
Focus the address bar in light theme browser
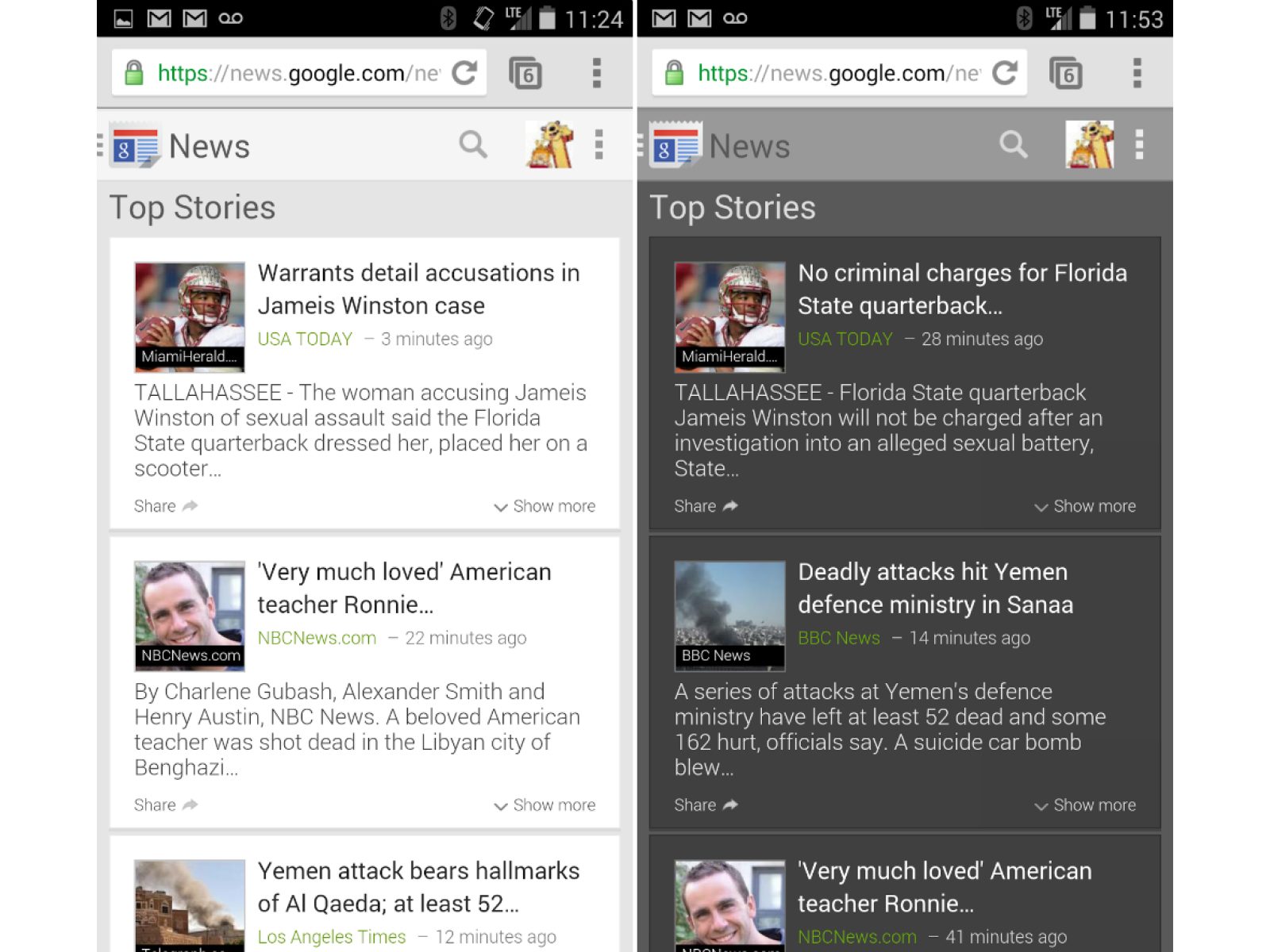(298, 73)
